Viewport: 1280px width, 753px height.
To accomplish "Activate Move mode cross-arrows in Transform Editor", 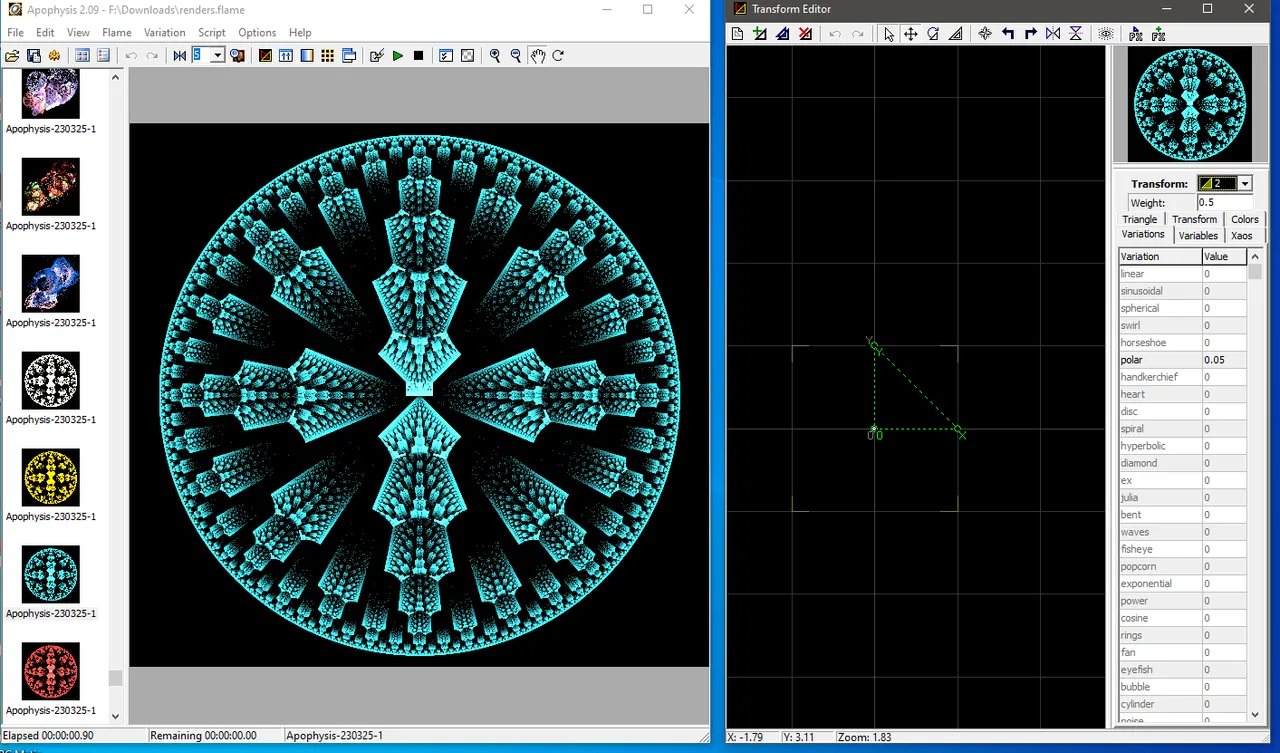I will point(911,34).
